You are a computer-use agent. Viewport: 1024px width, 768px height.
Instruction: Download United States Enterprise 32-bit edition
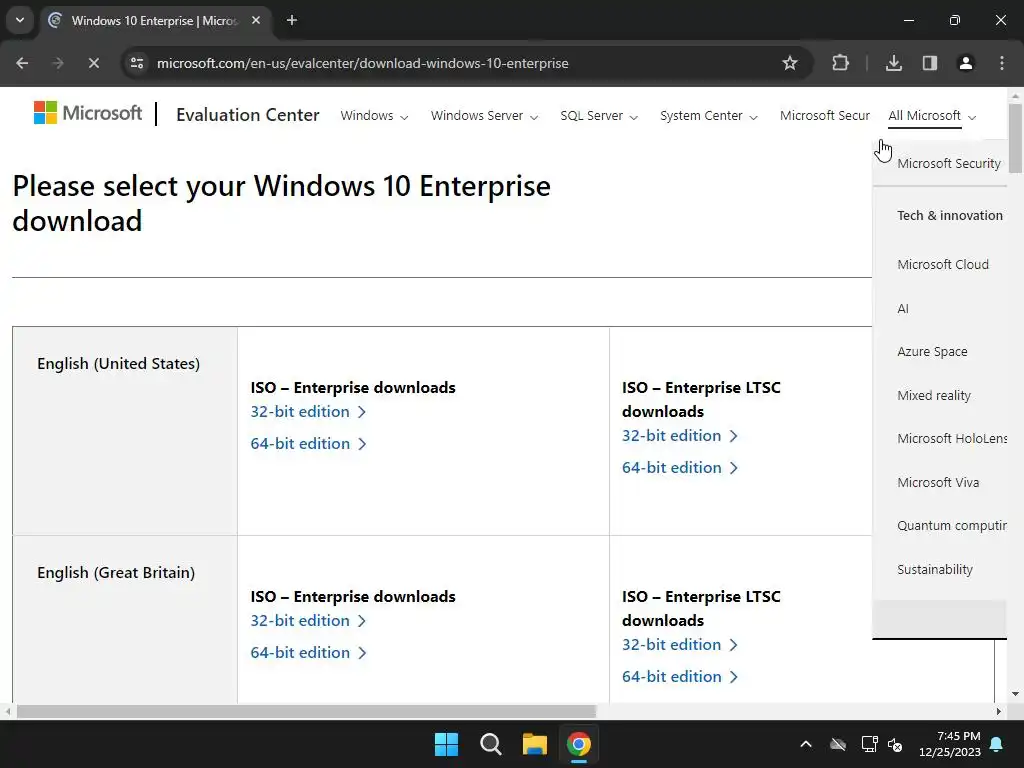click(x=308, y=411)
